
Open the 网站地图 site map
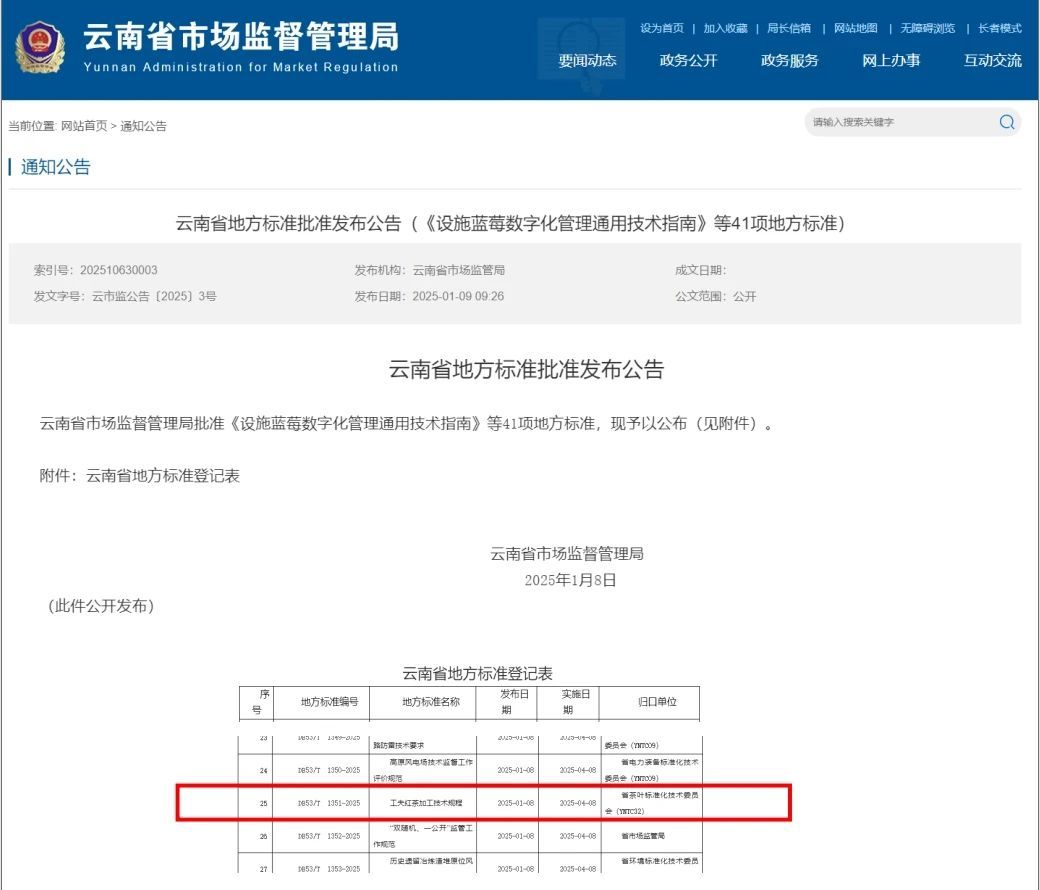coord(855,28)
